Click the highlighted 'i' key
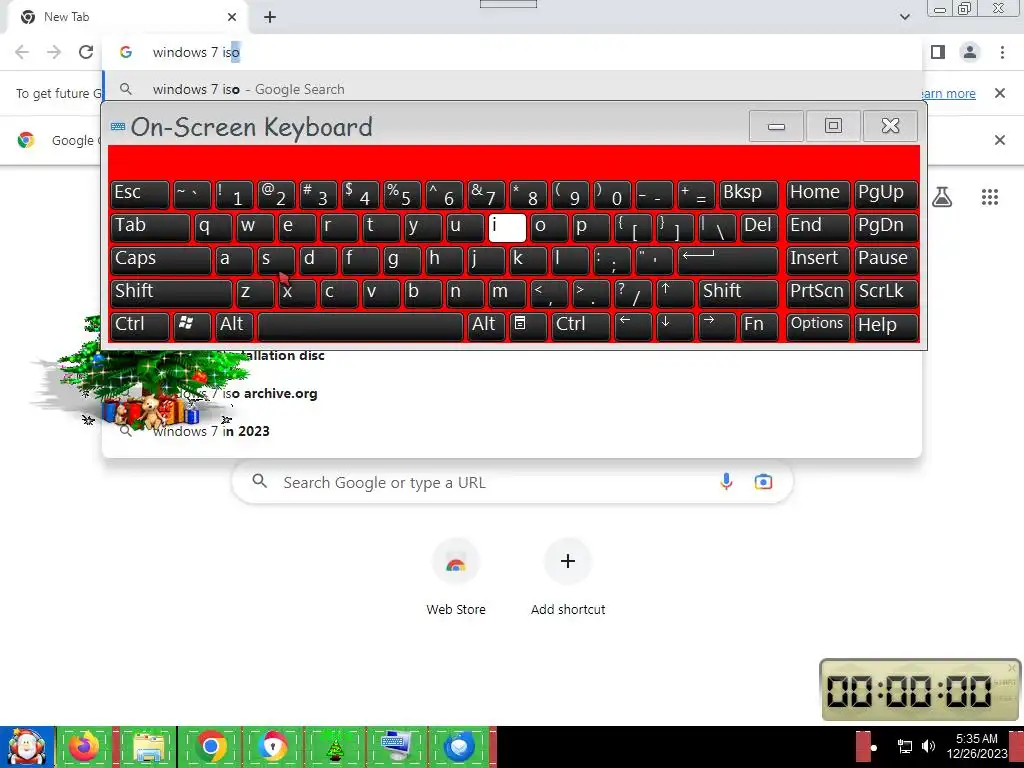 (507, 227)
